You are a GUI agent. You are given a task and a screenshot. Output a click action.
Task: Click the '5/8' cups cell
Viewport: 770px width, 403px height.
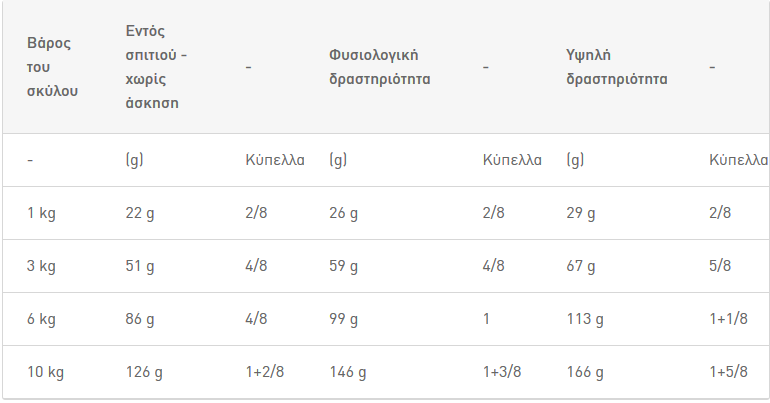720,266
